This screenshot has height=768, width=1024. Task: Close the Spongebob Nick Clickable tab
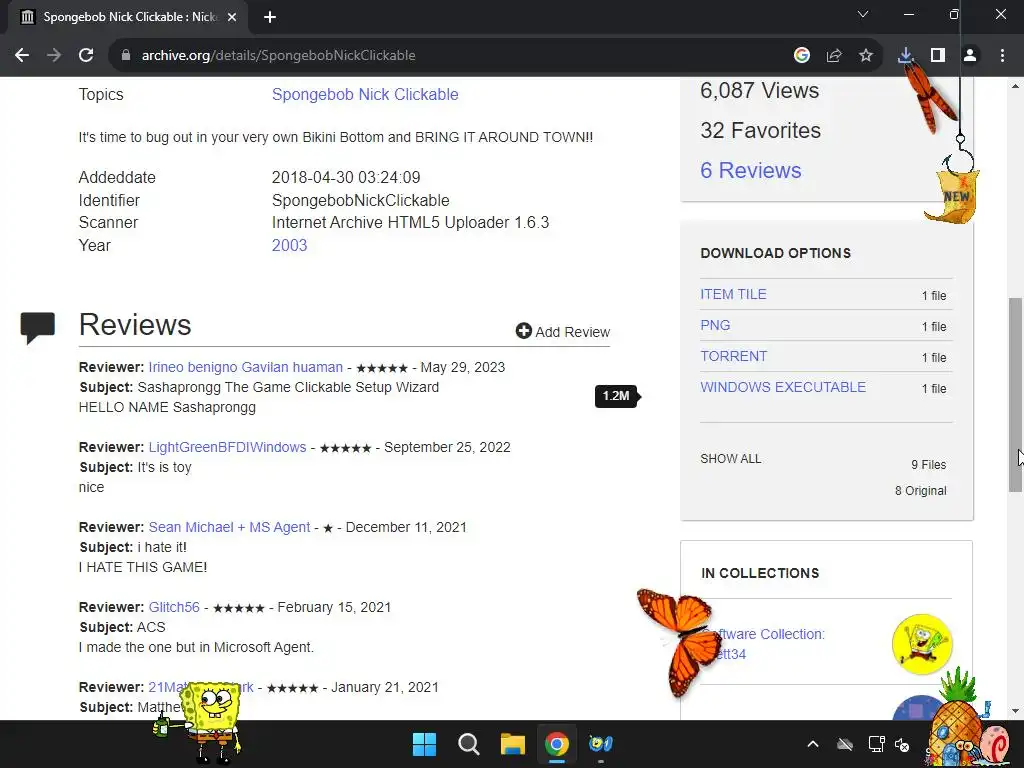[x=232, y=17]
